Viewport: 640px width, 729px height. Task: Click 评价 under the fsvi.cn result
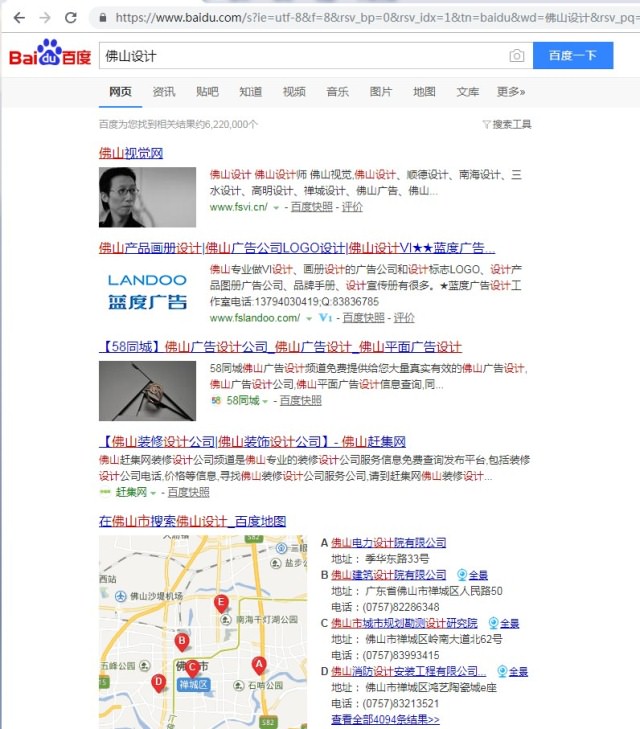point(352,207)
